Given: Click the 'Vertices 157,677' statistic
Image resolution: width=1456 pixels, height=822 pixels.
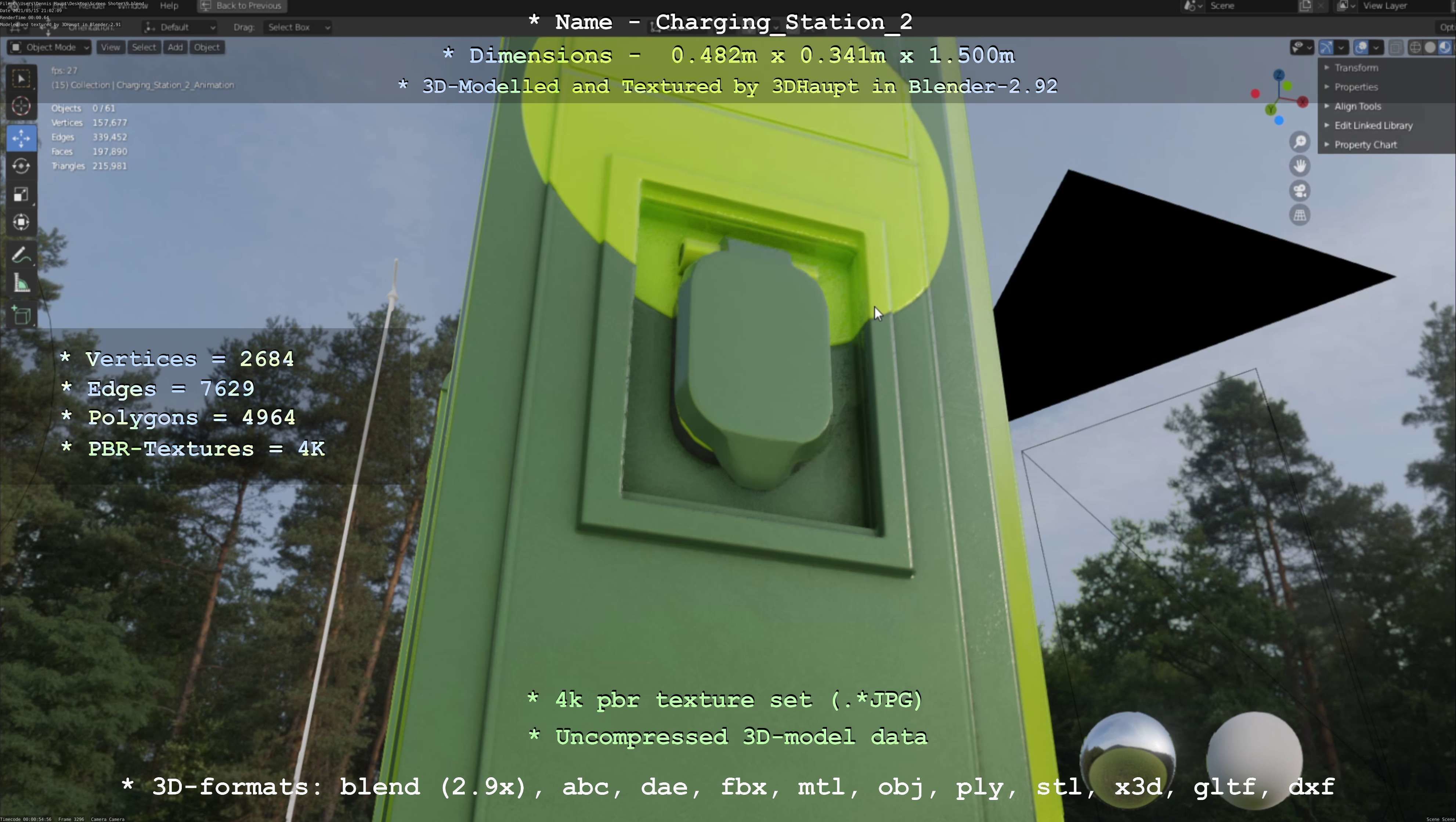Looking at the screenshot, I should [x=89, y=123].
